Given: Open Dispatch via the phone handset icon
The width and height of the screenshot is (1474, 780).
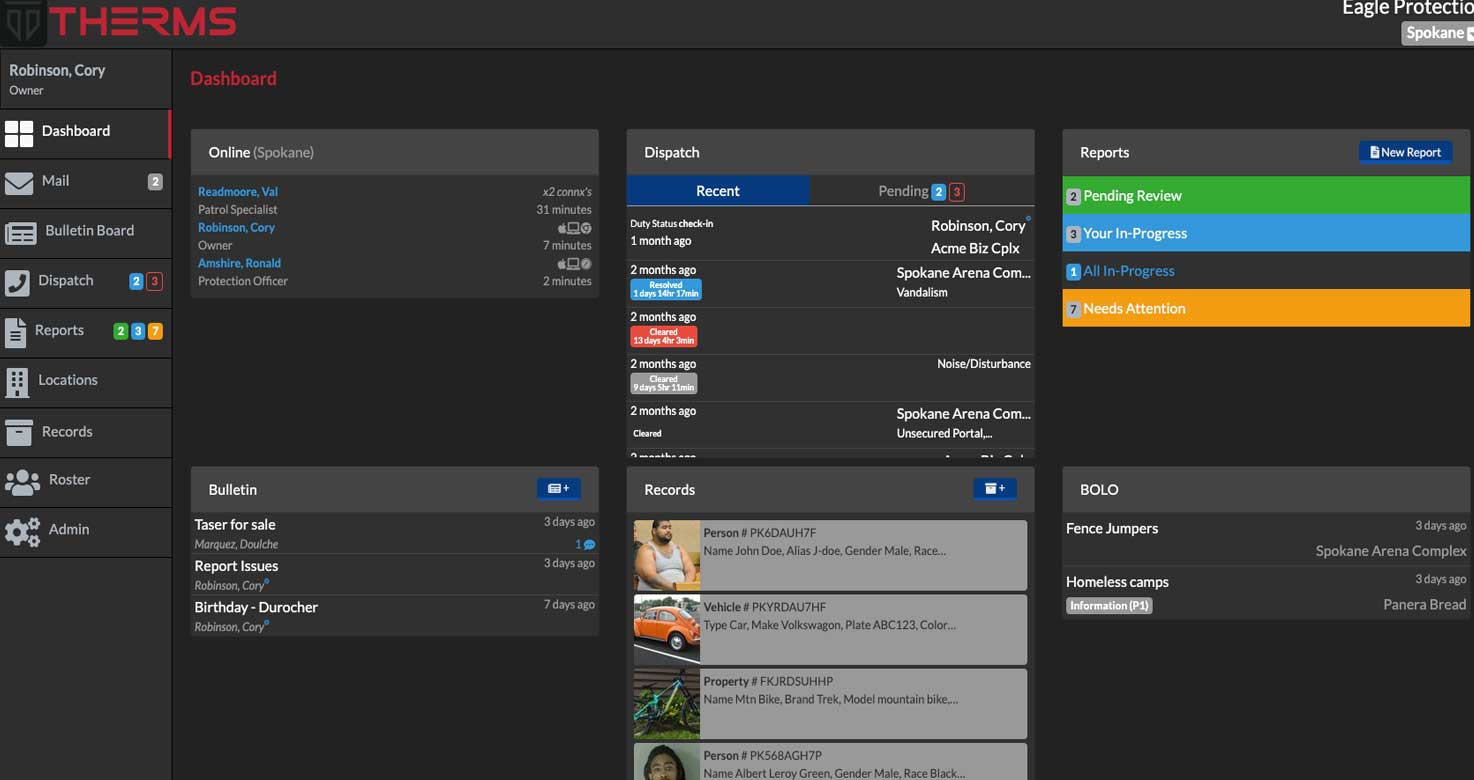Looking at the screenshot, I should click(19, 281).
